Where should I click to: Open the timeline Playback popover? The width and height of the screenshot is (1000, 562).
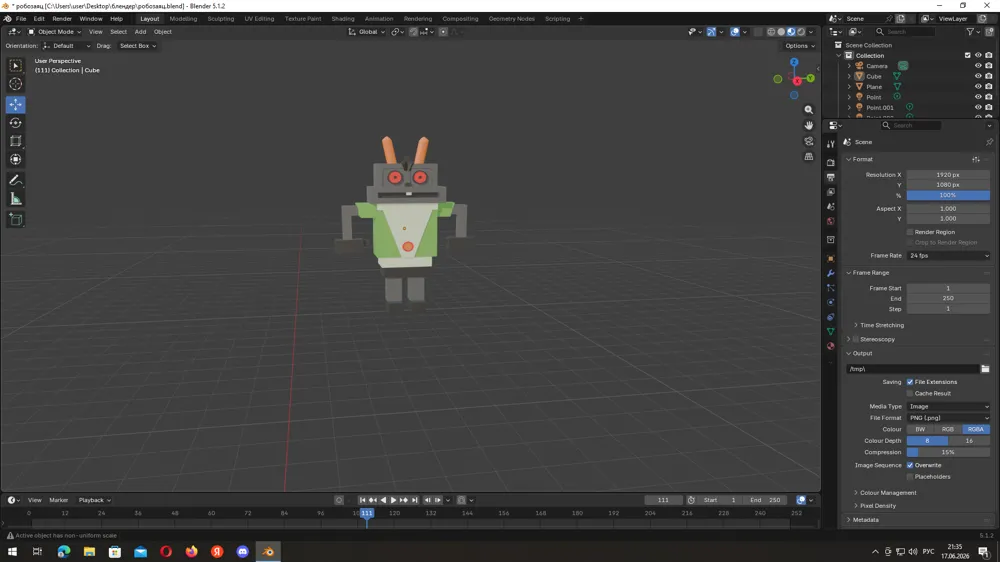coord(94,500)
